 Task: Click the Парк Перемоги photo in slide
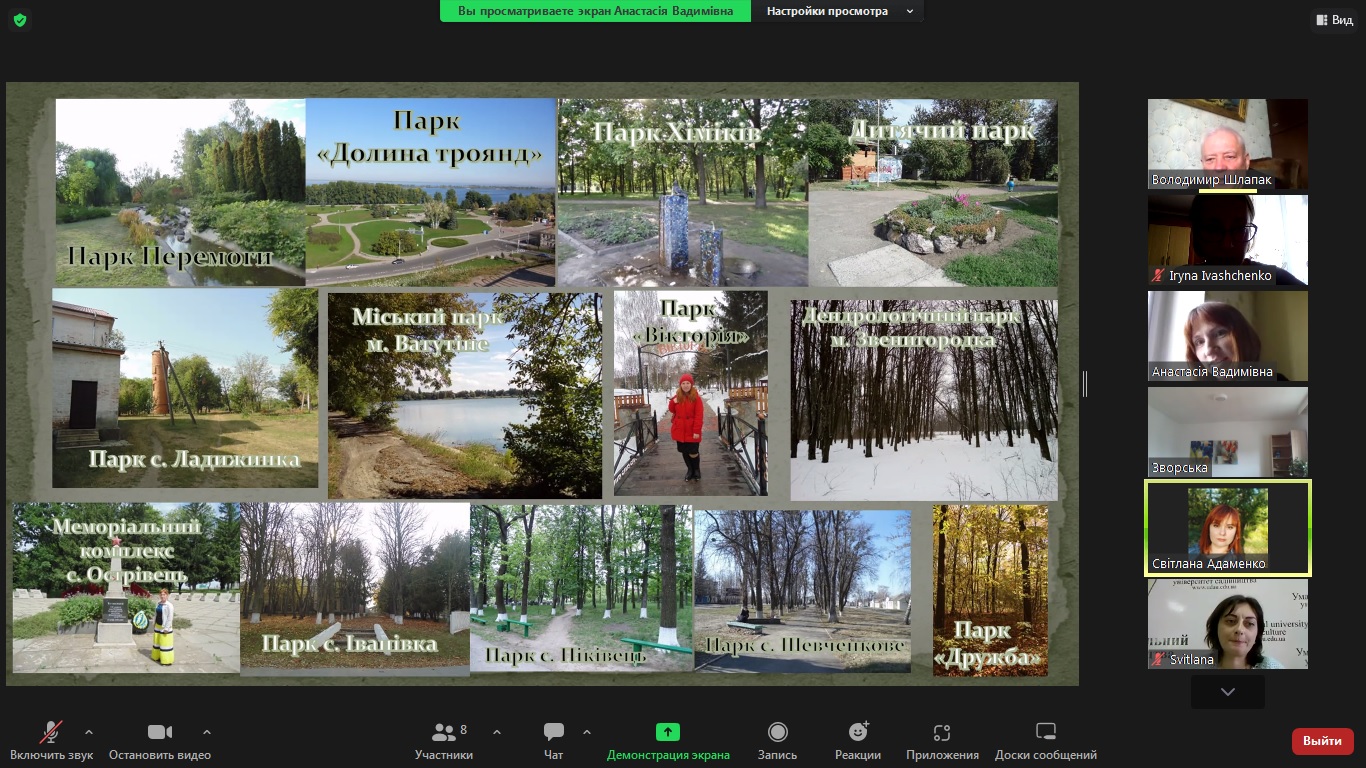pyautogui.click(x=180, y=192)
